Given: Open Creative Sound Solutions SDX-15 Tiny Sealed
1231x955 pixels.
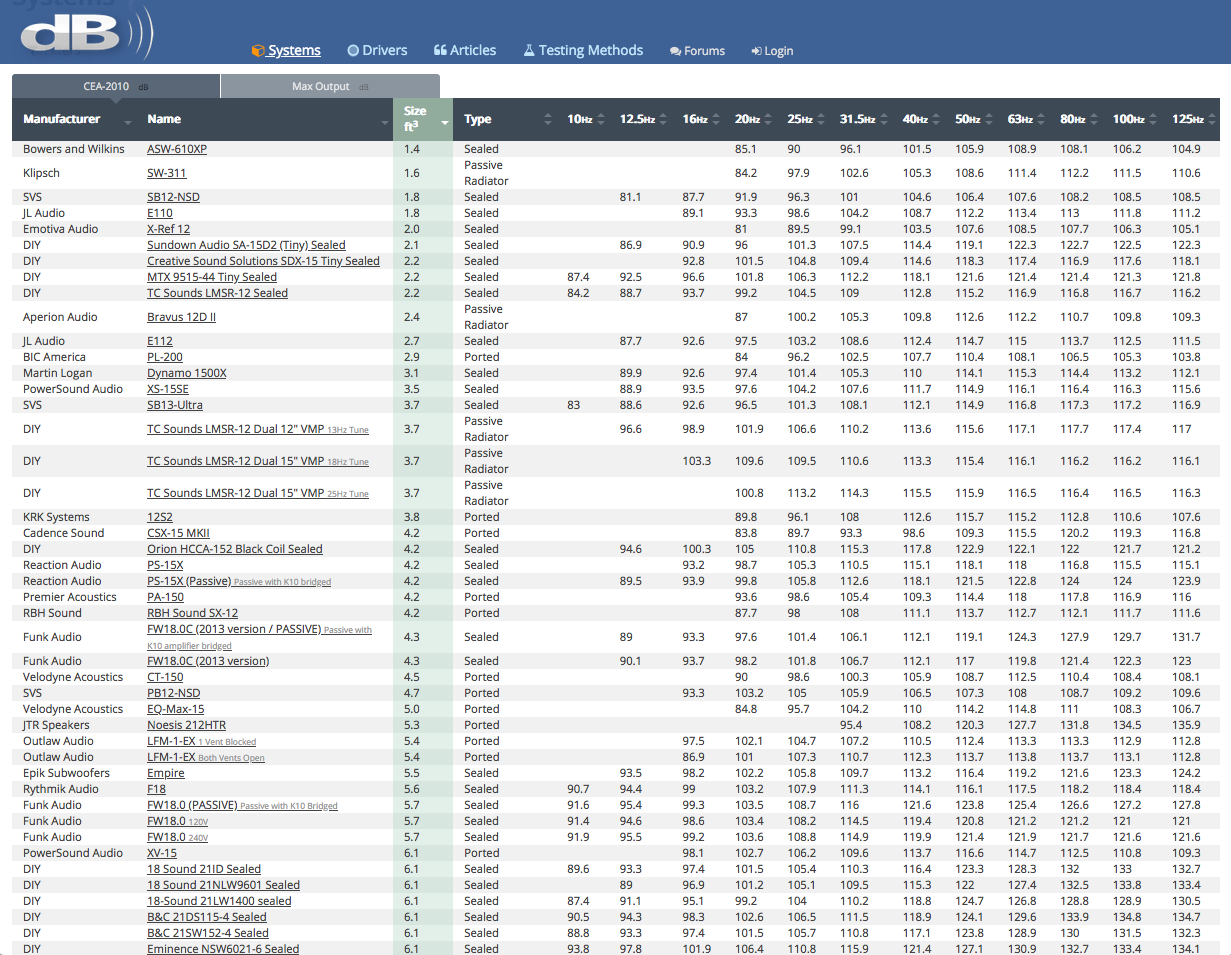Looking at the screenshot, I should pyautogui.click(x=263, y=261).
